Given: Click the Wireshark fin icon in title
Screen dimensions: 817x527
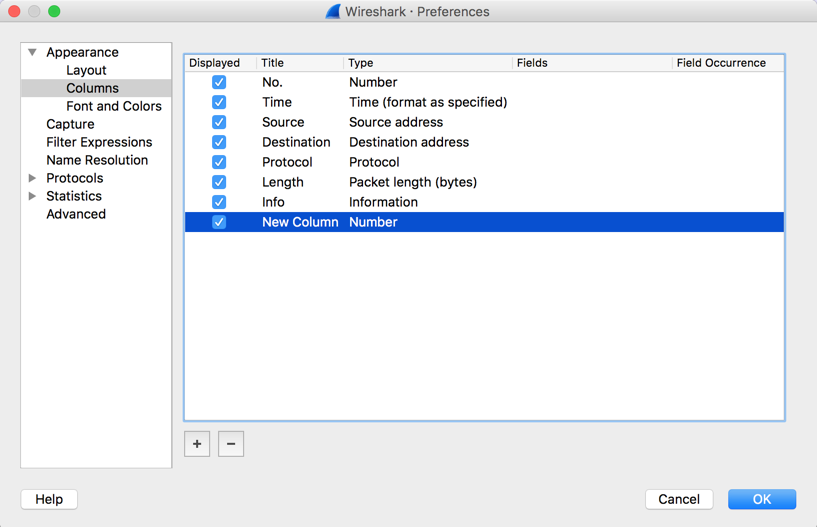Looking at the screenshot, I should (x=333, y=11).
